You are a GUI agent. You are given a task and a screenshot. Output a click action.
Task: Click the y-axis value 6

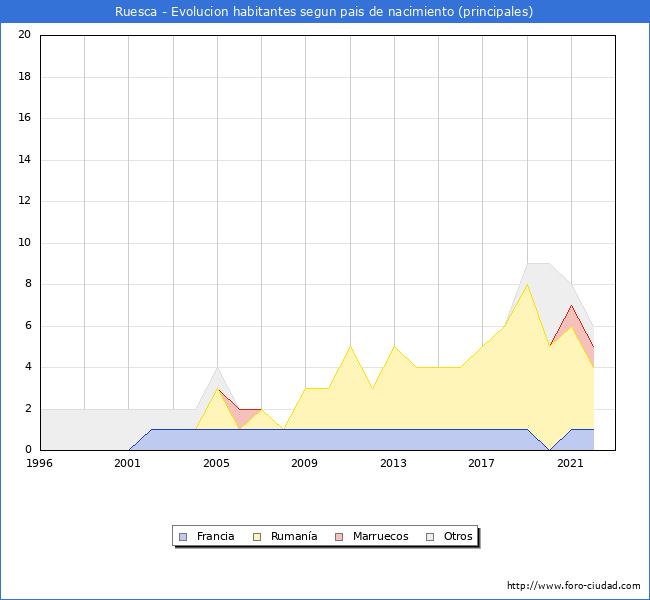(28, 326)
